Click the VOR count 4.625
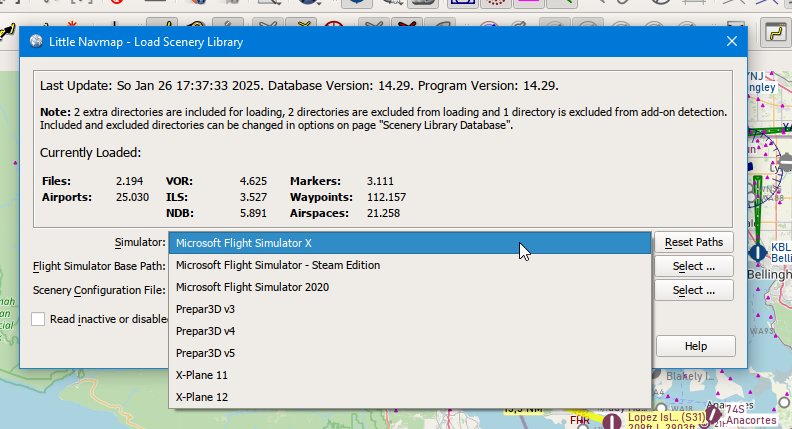Screen dimensions: 792x429 (x=253, y=181)
